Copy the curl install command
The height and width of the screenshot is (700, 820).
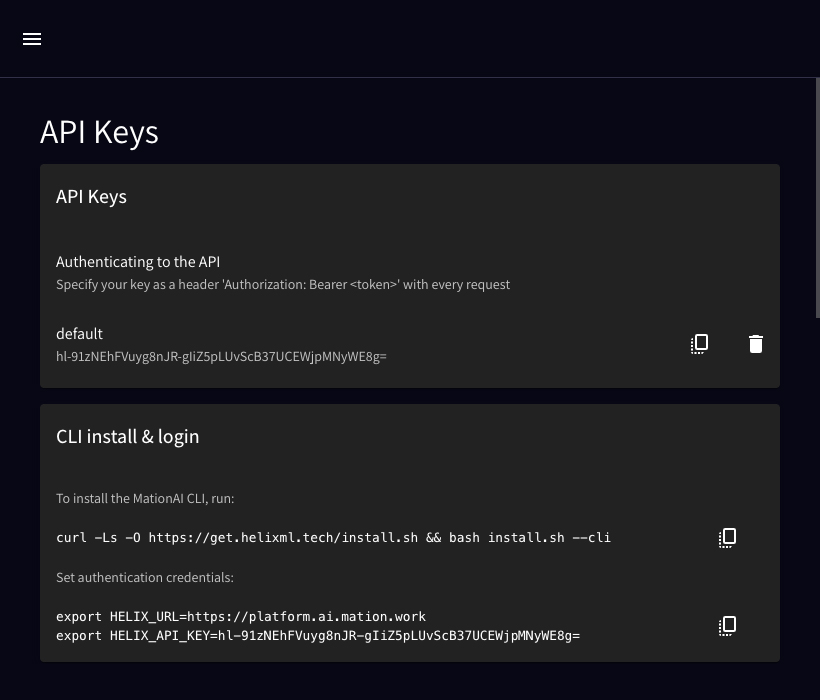pos(727,537)
